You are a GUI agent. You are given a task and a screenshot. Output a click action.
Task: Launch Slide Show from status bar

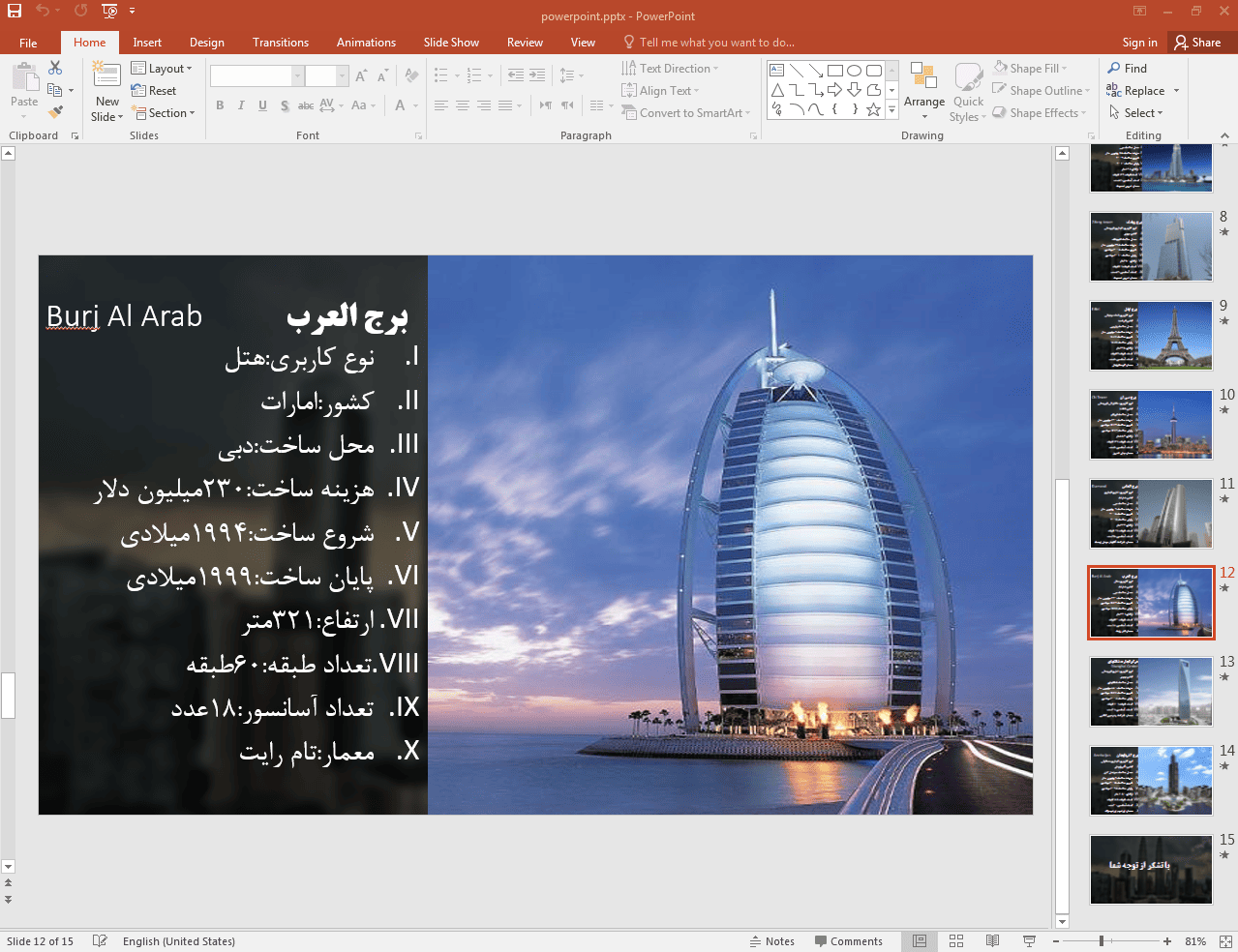coord(1029,941)
